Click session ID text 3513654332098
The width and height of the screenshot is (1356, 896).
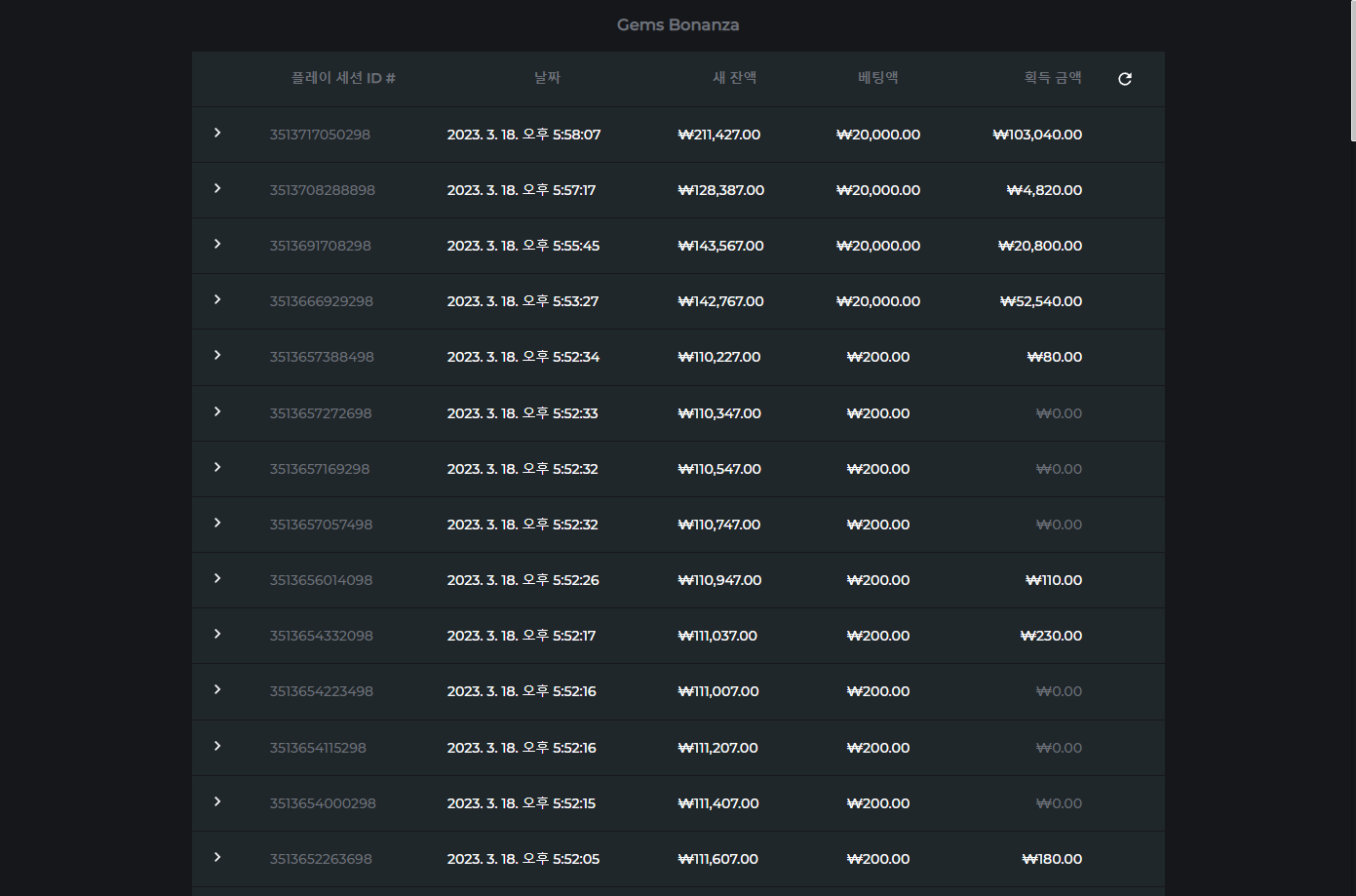322,636
